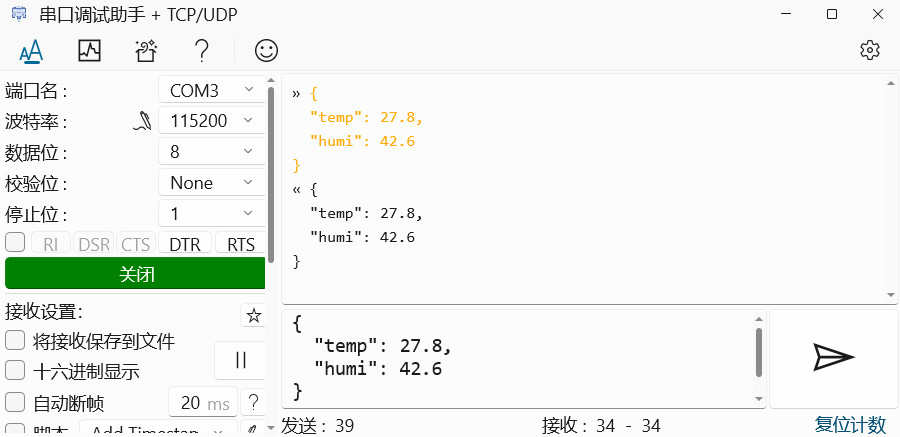
Task: Click the CTS indicator
Action: [135, 244]
